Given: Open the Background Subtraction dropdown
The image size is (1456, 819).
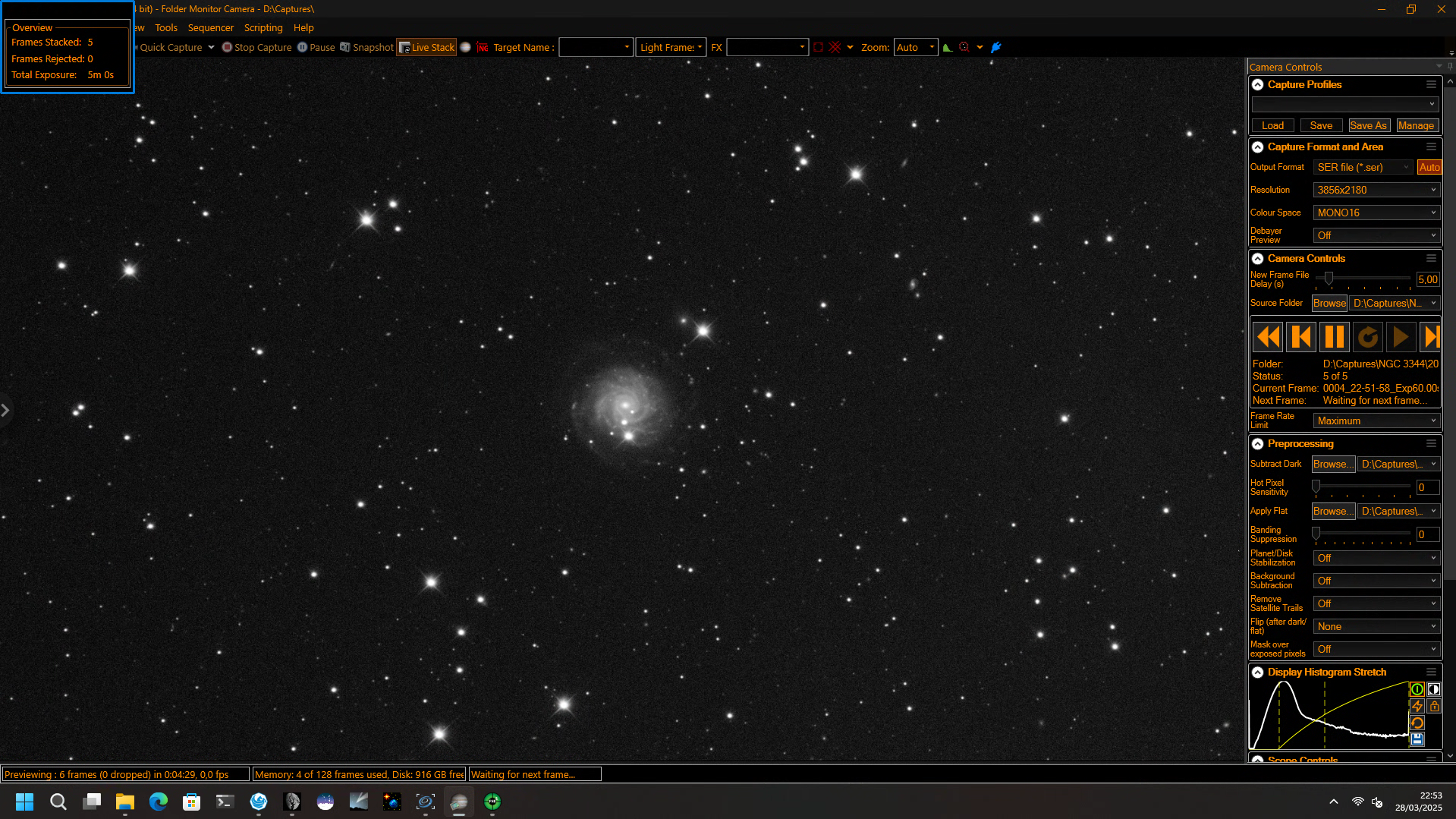Looking at the screenshot, I should [1376, 581].
